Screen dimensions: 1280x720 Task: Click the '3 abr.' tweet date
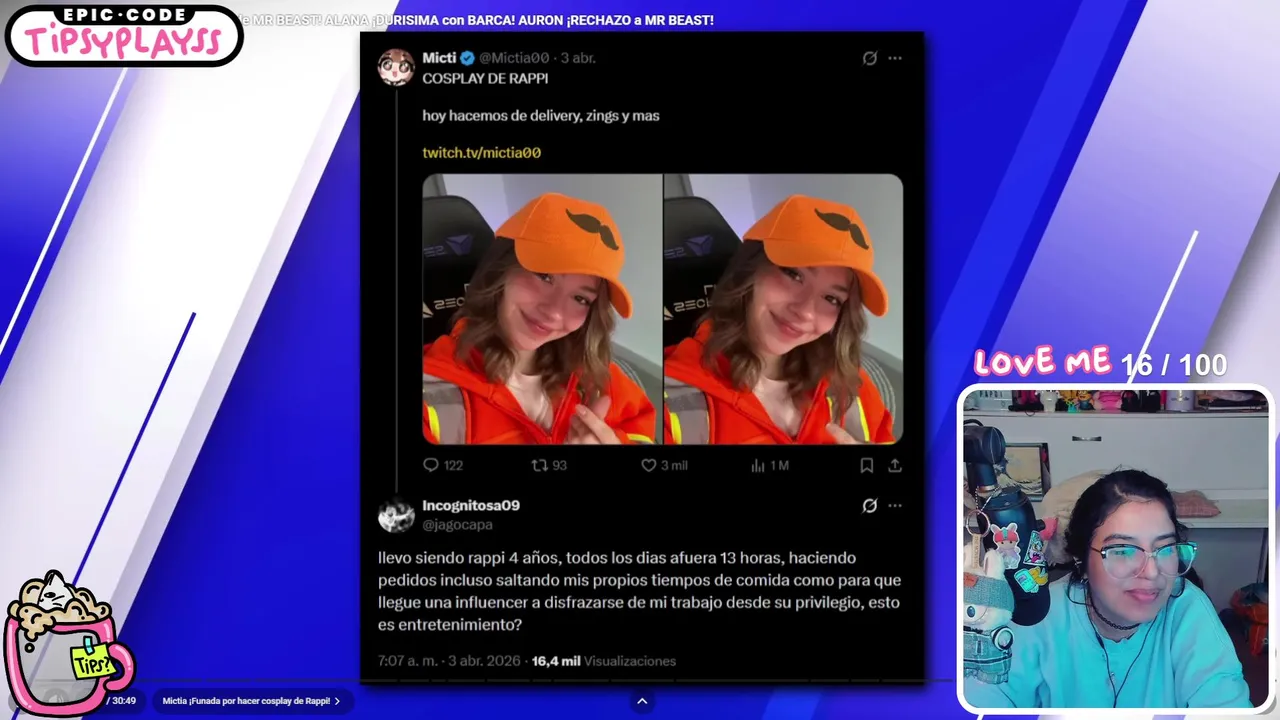click(x=578, y=58)
